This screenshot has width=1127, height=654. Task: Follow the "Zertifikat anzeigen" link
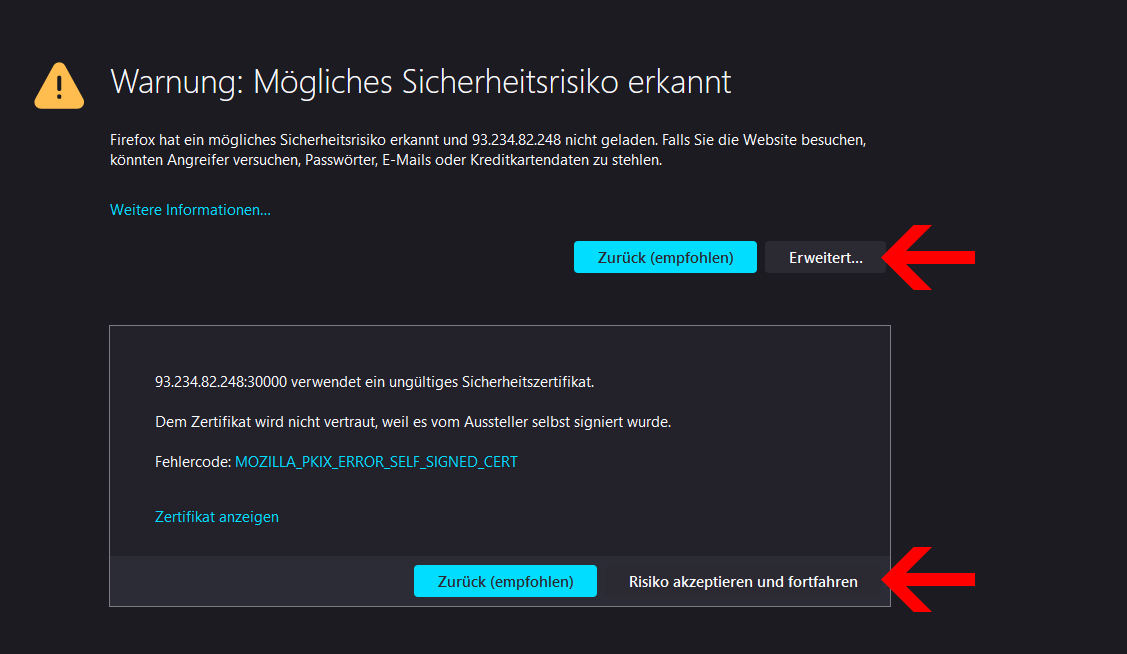click(x=217, y=517)
